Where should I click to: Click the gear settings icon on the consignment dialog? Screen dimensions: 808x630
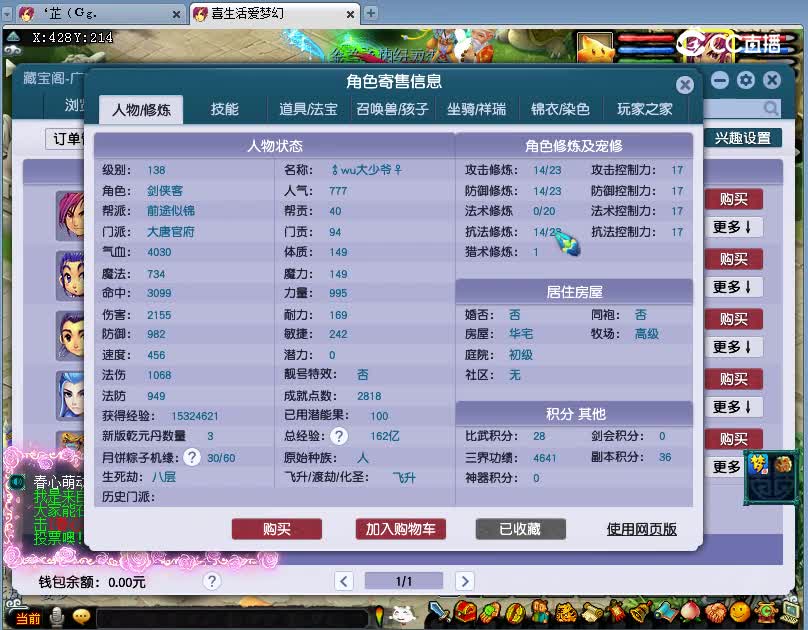pos(746,79)
